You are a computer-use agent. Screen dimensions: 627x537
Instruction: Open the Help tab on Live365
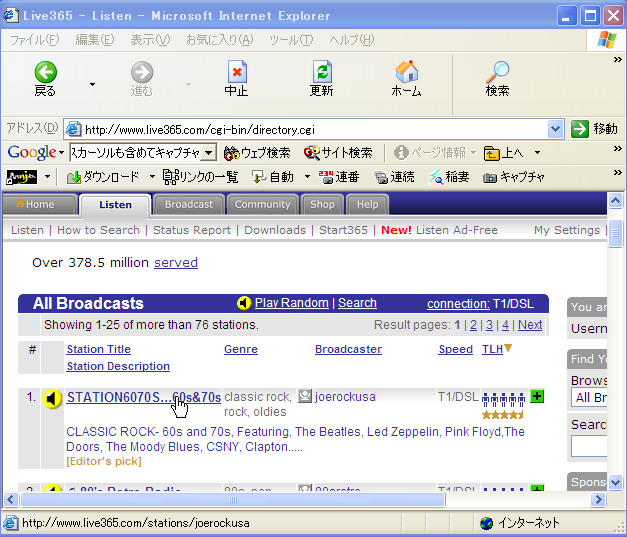[367, 204]
